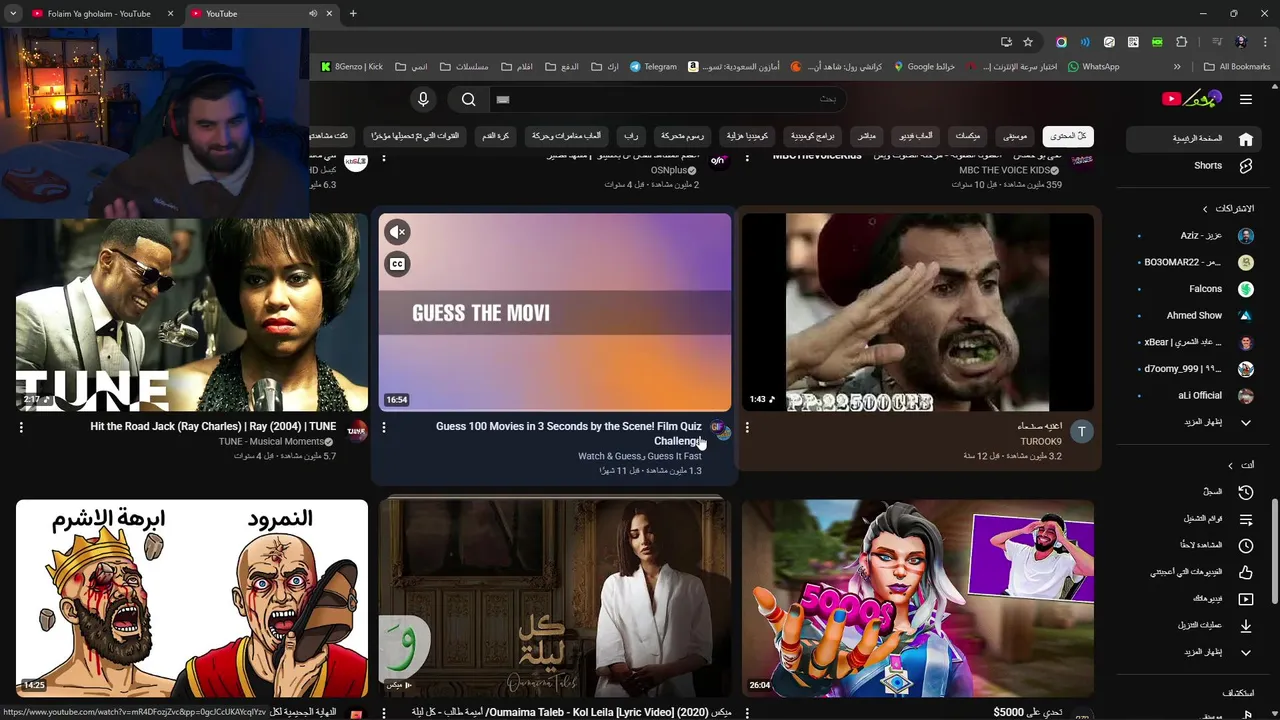
Task: Show hidden bookmarks with the double chevron
Action: [x=1177, y=67]
